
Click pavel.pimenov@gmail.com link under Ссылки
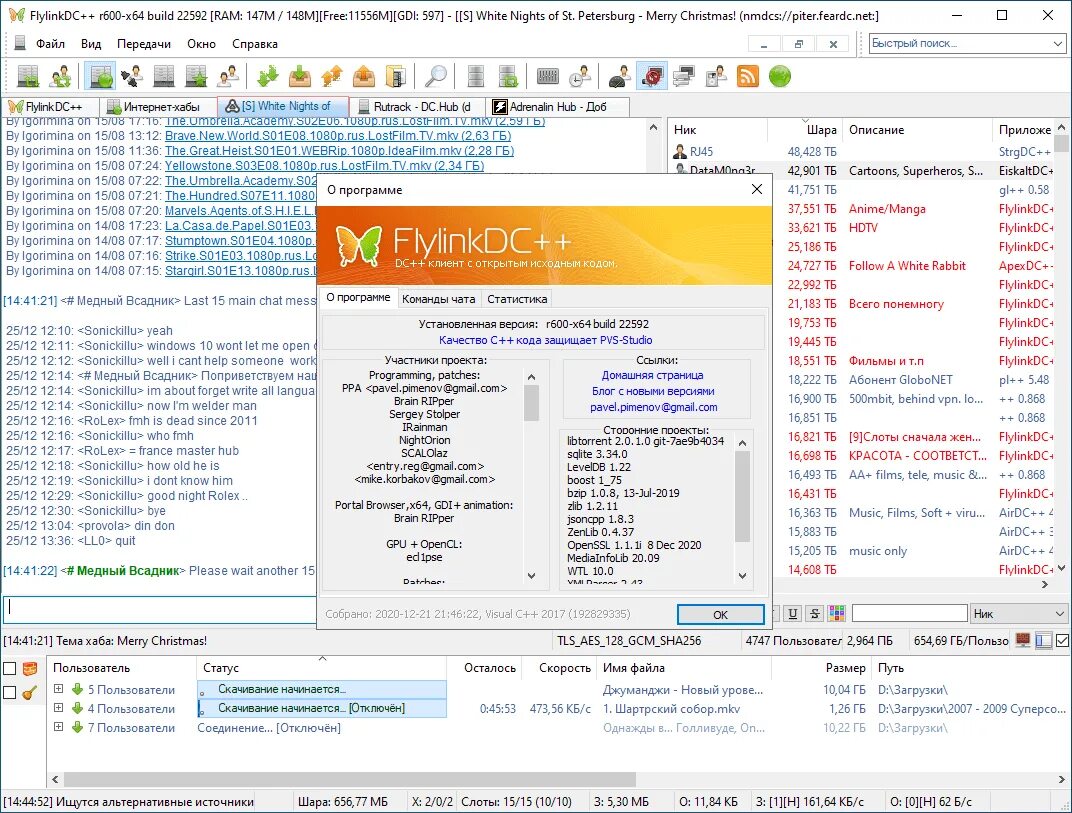click(x=654, y=408)
